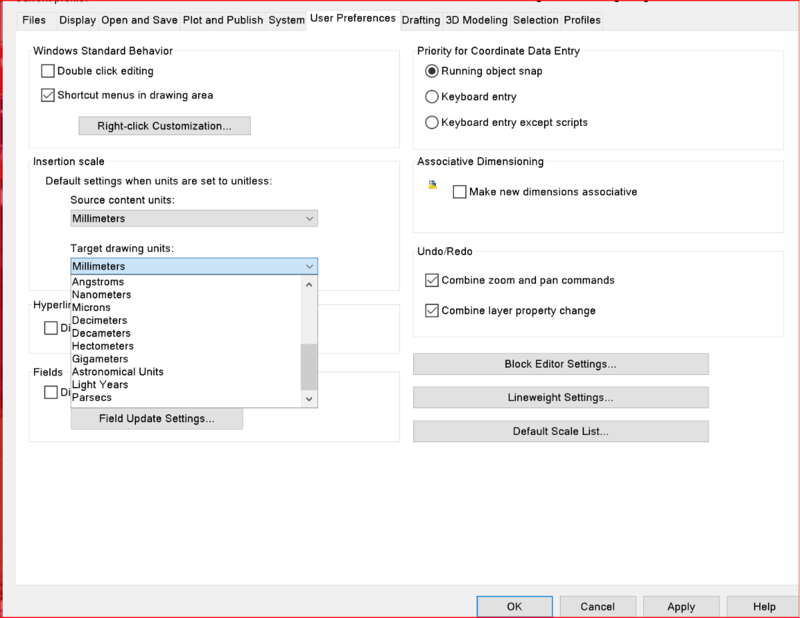Uncheck Combine layer property change
Screen dimensions: 800x618
coord(432,311)
